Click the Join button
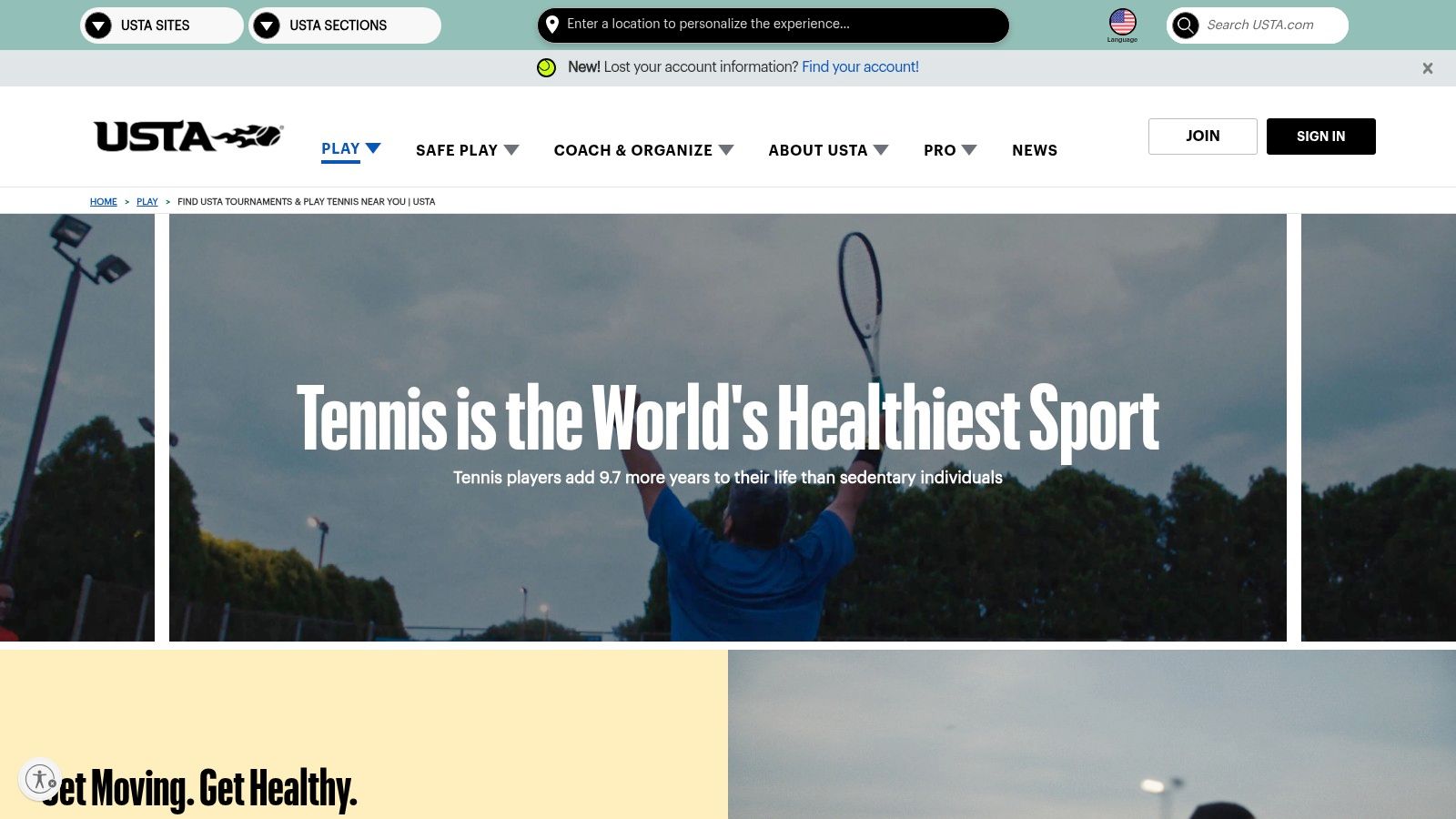 click(1202, 136)
